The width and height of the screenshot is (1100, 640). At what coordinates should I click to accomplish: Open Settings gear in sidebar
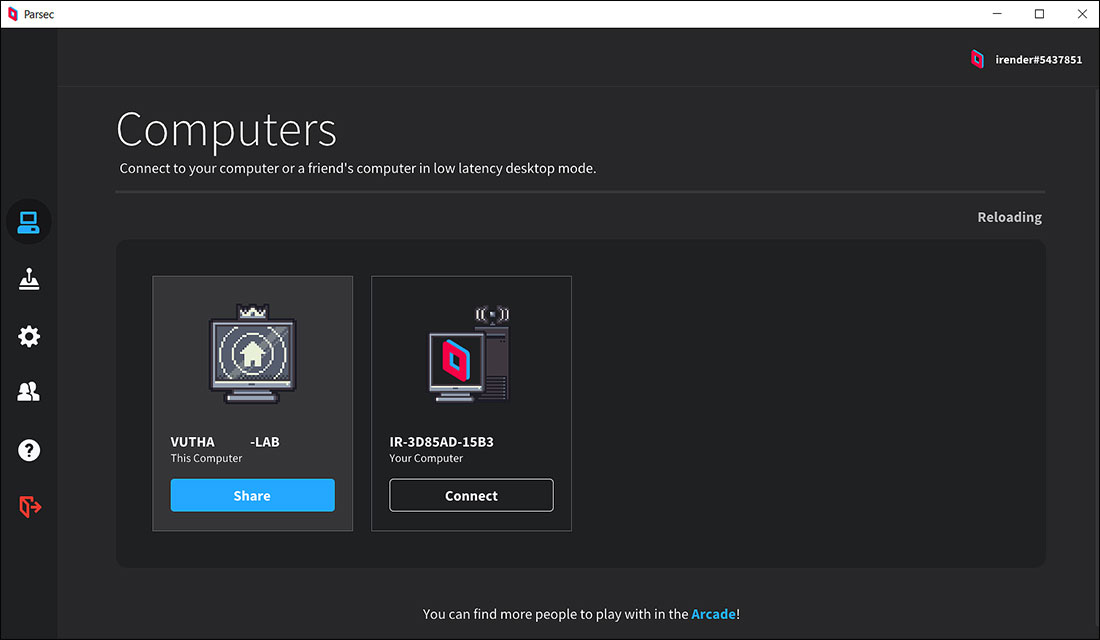pyautogui.click(x=29, y=336)
